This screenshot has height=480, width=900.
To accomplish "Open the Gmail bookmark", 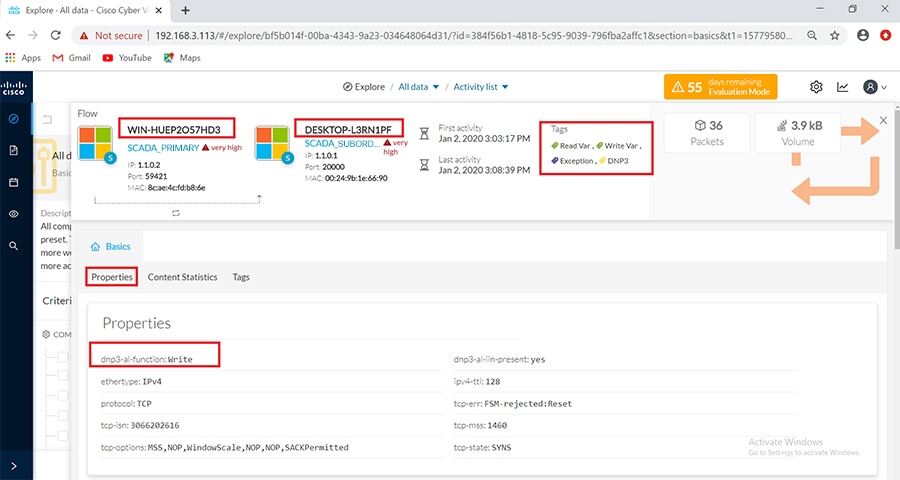I will pos(72,58).
